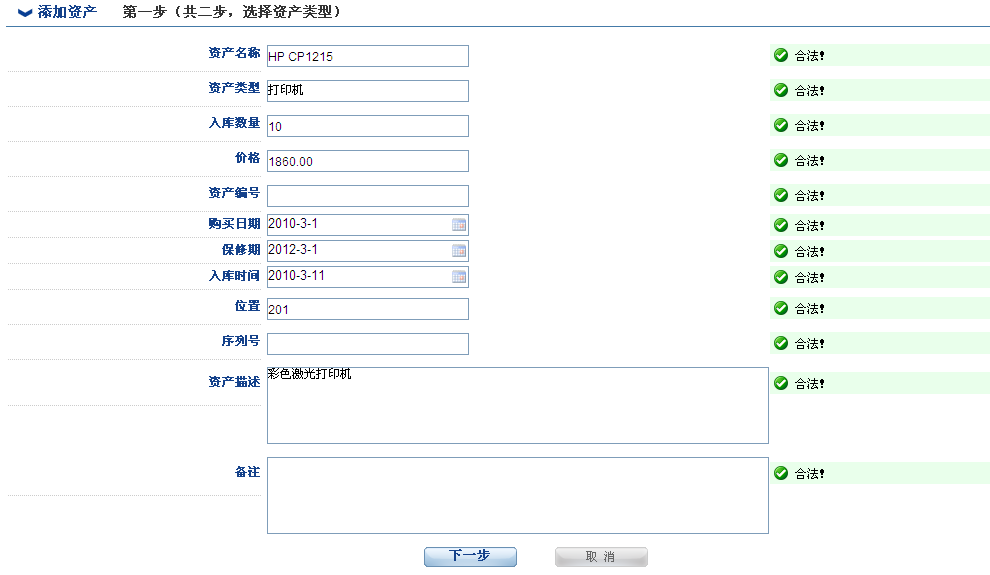Screen dimensions: 990x575
Task: Select the 入库数量 input field
Action: (367, 126)
